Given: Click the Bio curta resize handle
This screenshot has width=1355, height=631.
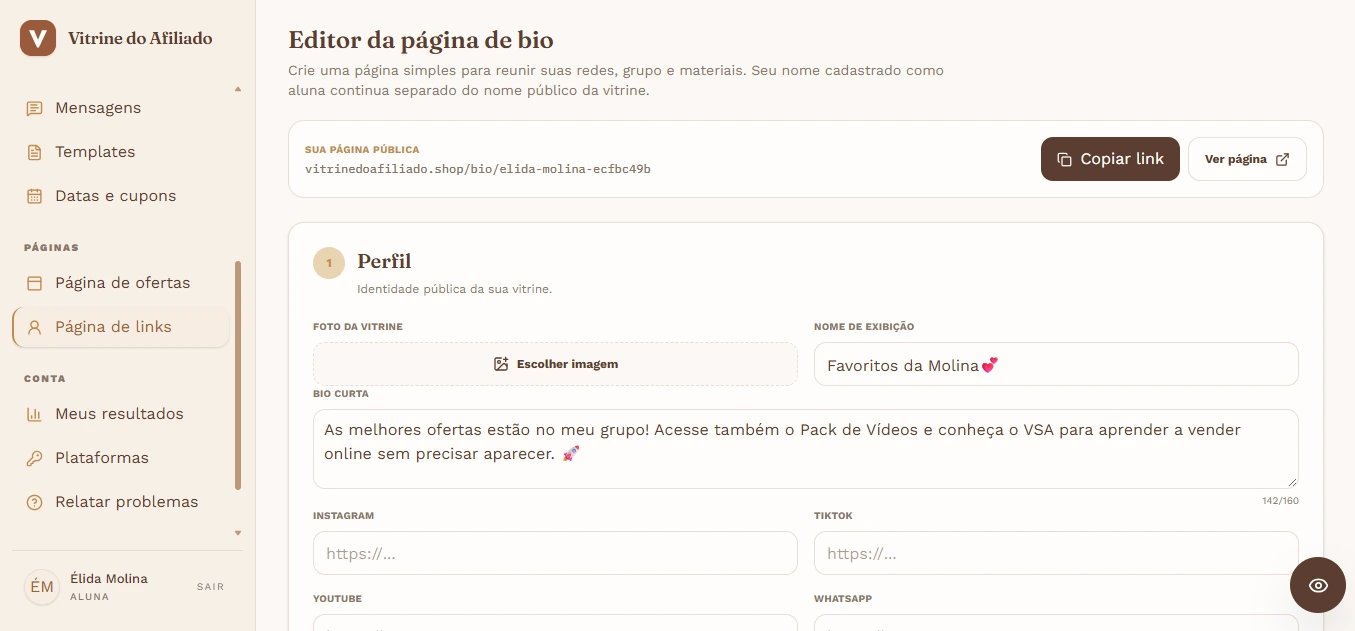Looking at the screenshot, I should [1291, 481].
